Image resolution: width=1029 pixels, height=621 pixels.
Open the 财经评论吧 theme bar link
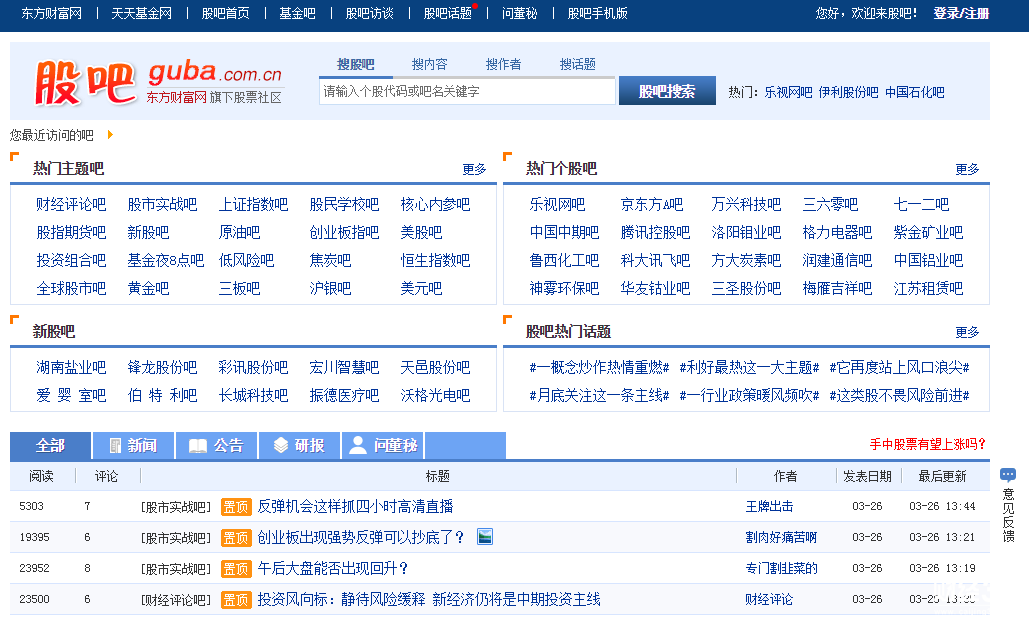(x=71, y=204)
